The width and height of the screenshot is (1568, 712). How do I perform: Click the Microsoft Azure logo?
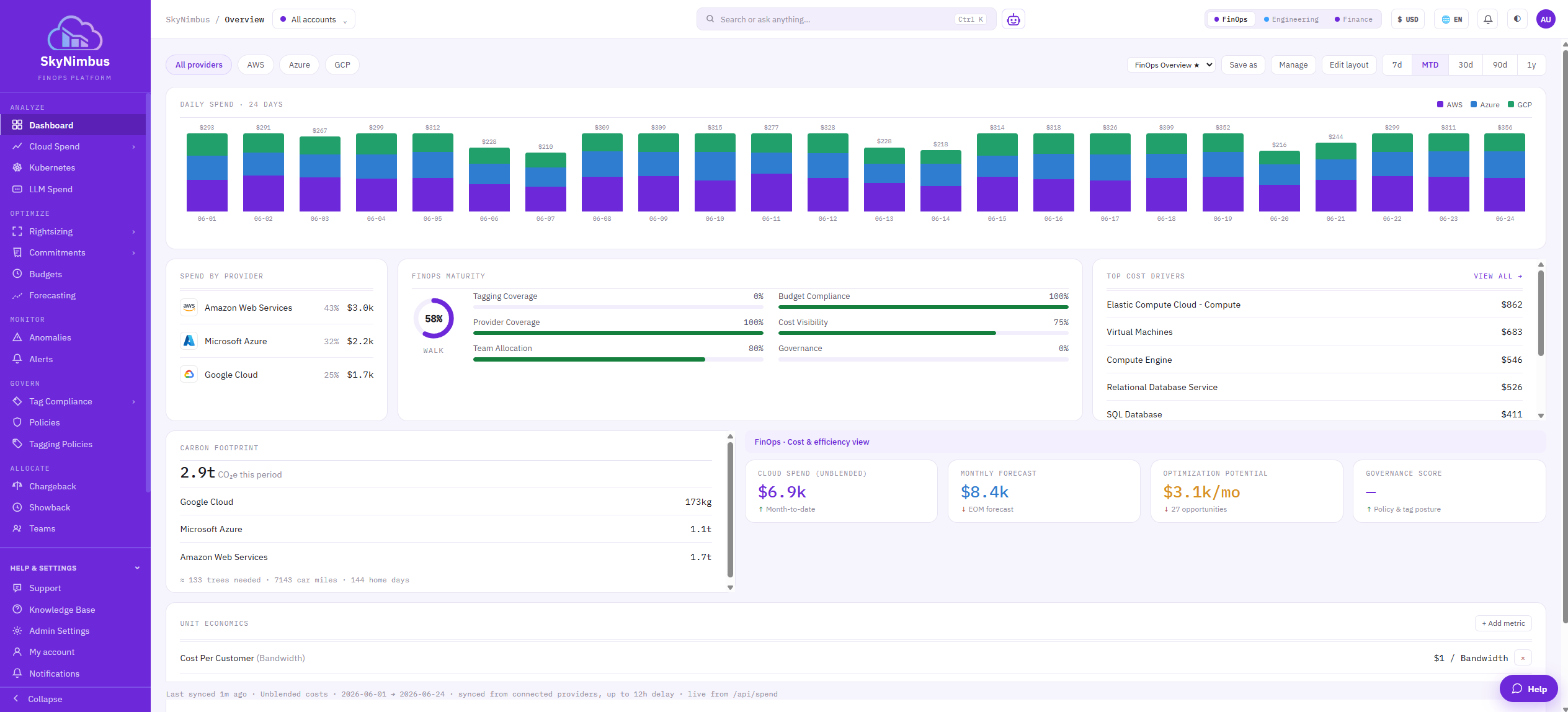[189, 341]
